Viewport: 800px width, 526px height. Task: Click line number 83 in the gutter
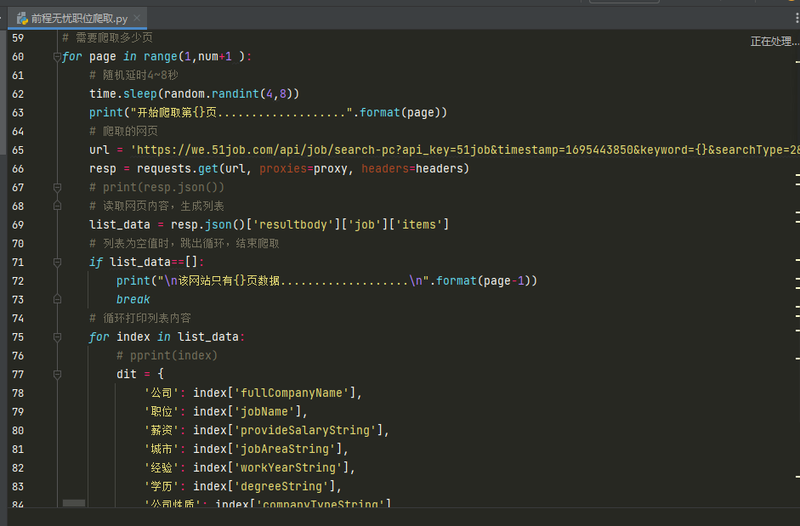[x=18, y=487]
